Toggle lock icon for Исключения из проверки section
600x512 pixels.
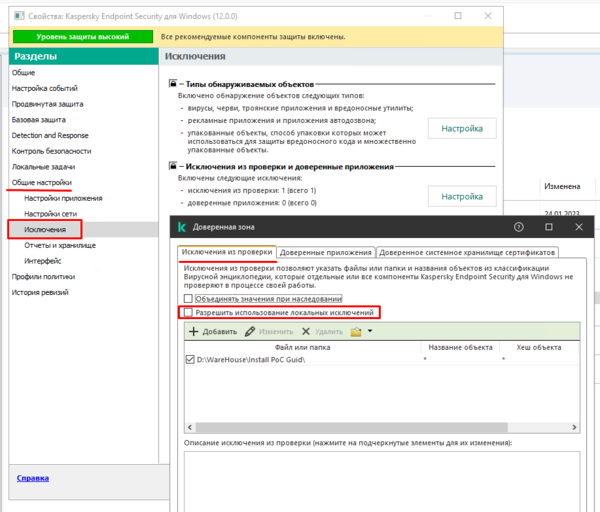tap(171, 167)
